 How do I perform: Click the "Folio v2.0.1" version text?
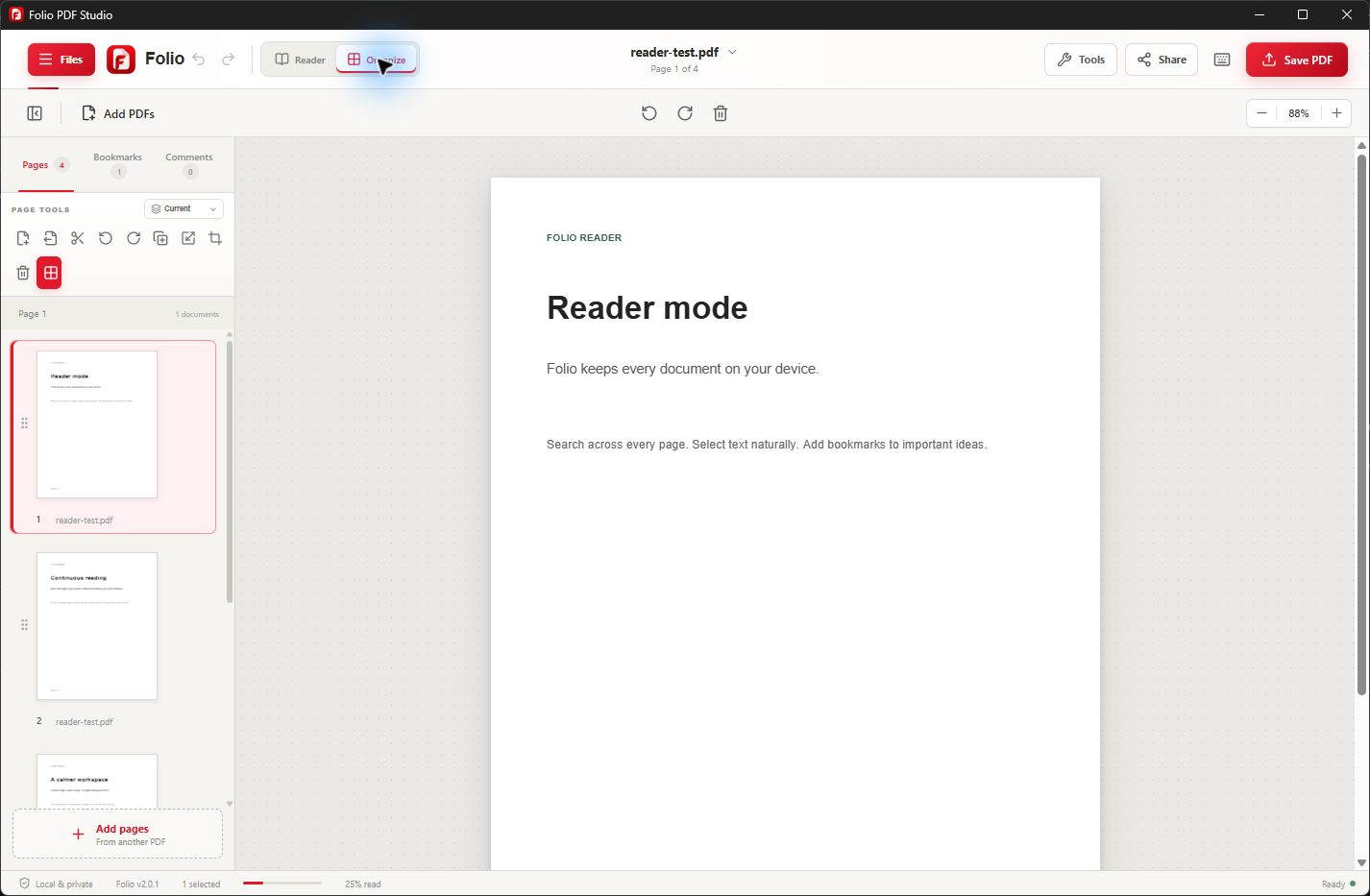click(x=137, y=884)
